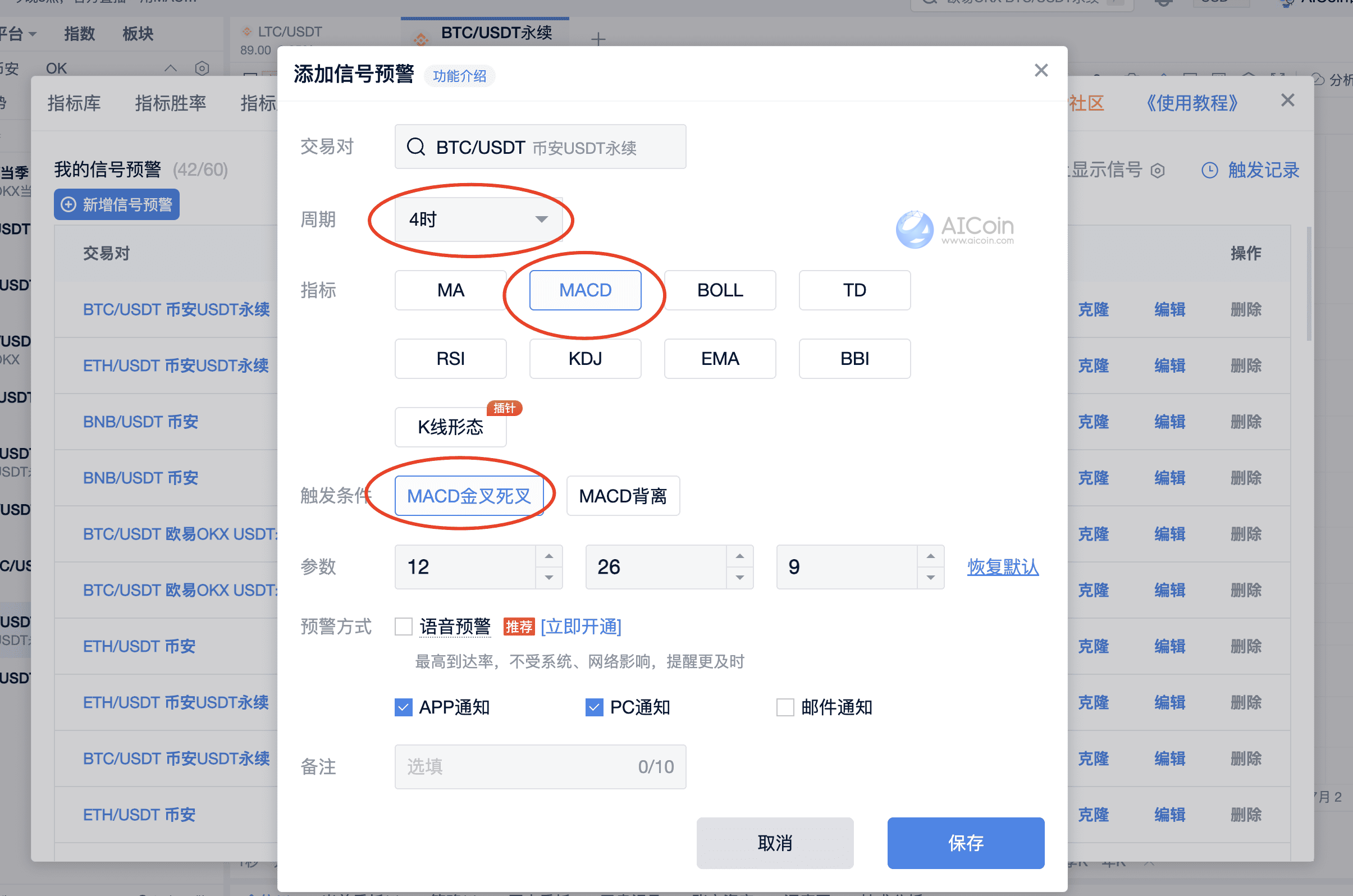
Task: Click the clock icon beside 触发记录
Action: point(1210,170)
